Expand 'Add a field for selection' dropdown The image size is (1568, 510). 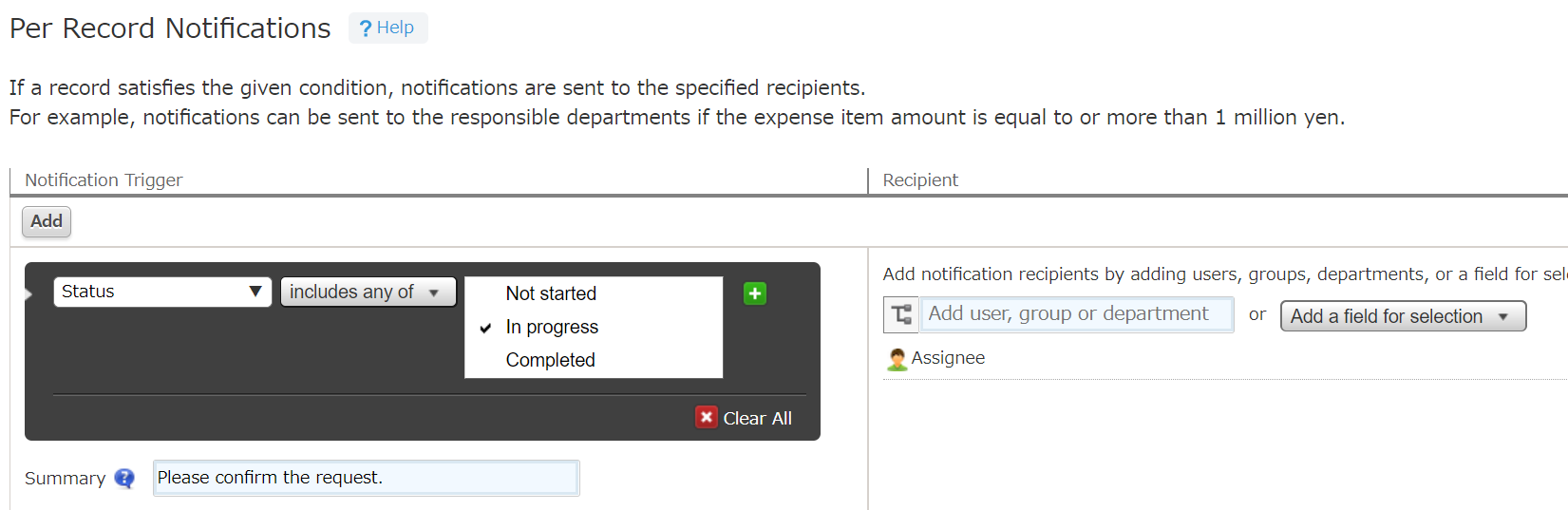tap(1402, 316)
